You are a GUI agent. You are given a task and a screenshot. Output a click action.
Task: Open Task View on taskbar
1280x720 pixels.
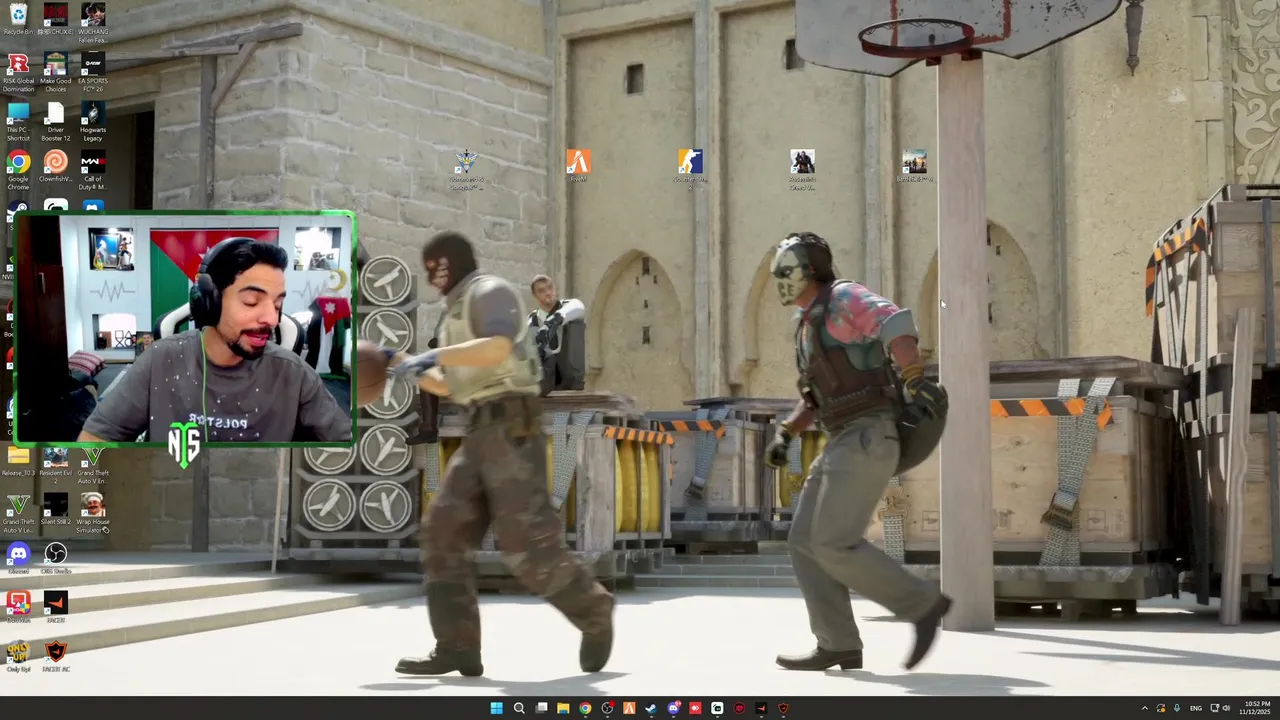[x=541, y=708]
